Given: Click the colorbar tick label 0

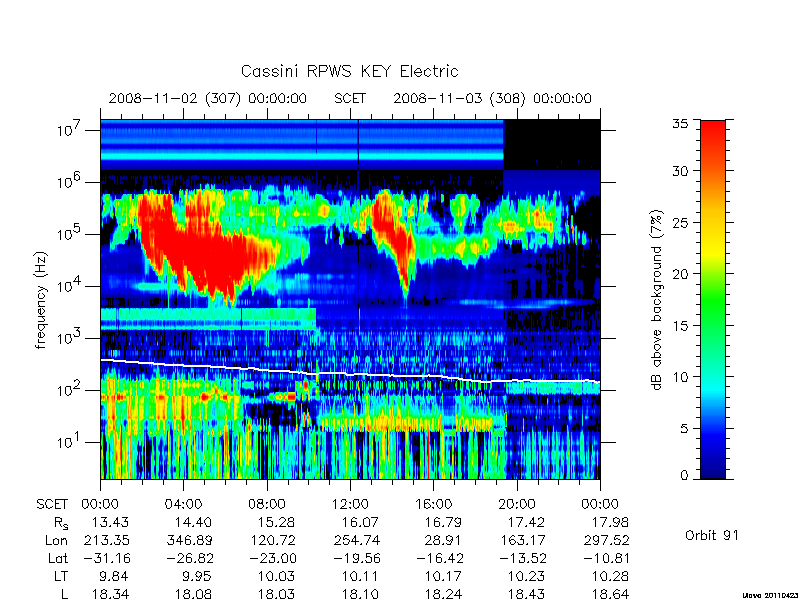Looking at the screenshot, I should [x=684, y=475].
